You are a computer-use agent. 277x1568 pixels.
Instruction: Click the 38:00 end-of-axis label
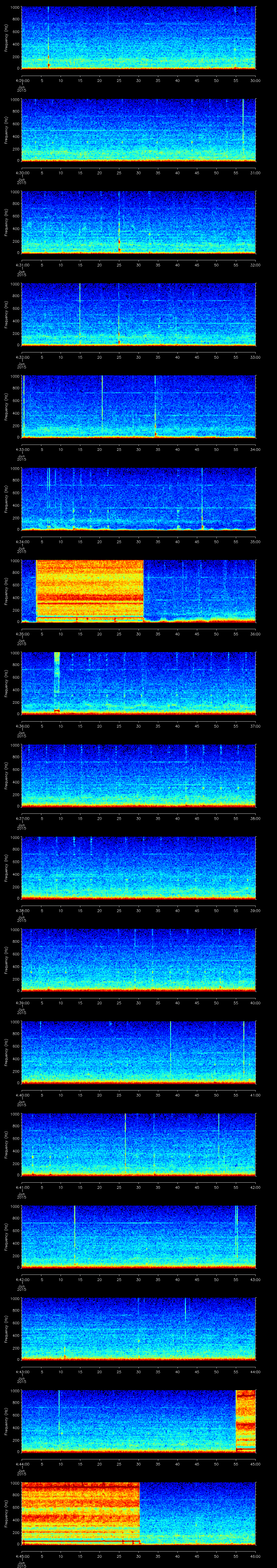255,818
